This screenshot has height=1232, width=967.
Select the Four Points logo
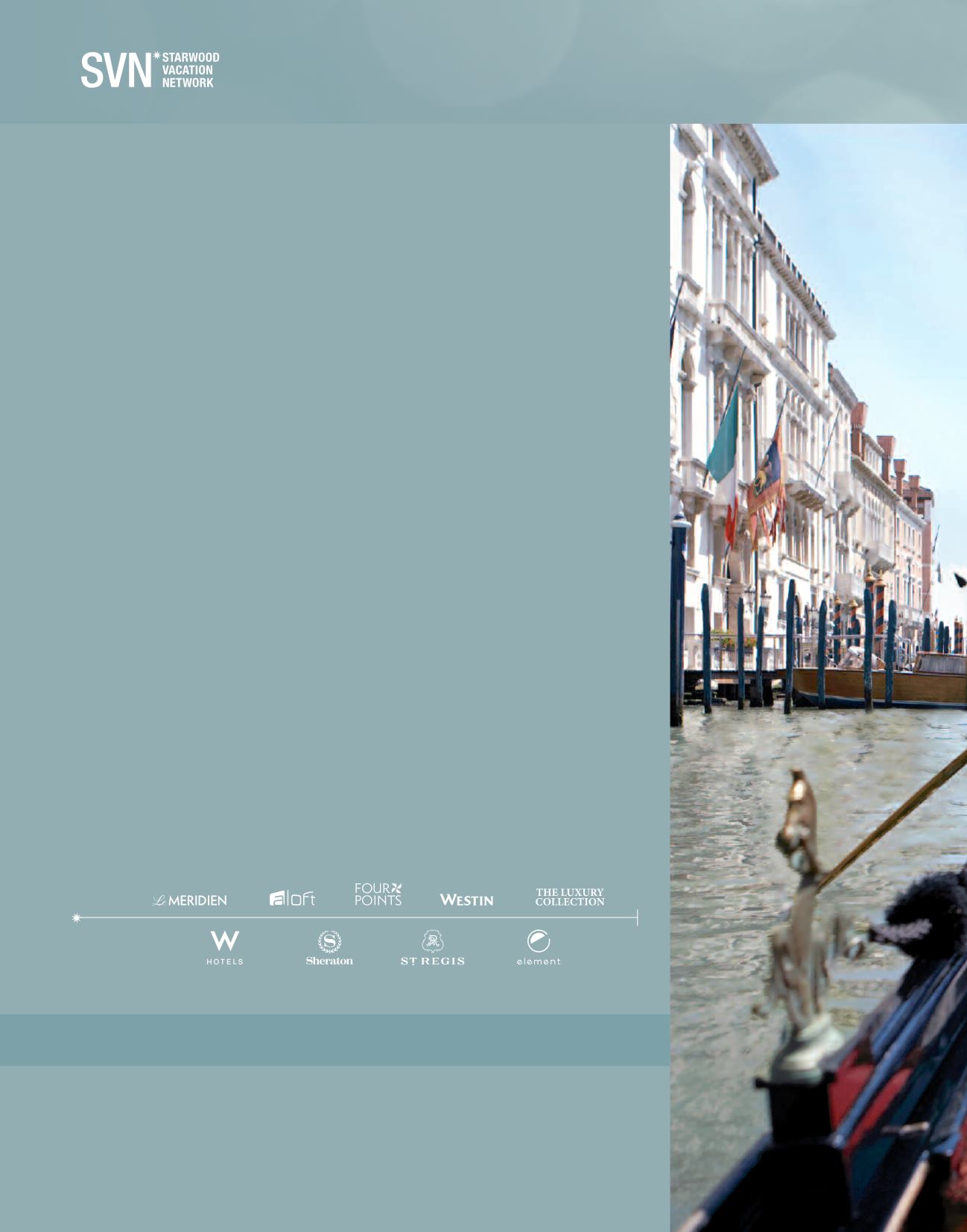coord(378,894)
